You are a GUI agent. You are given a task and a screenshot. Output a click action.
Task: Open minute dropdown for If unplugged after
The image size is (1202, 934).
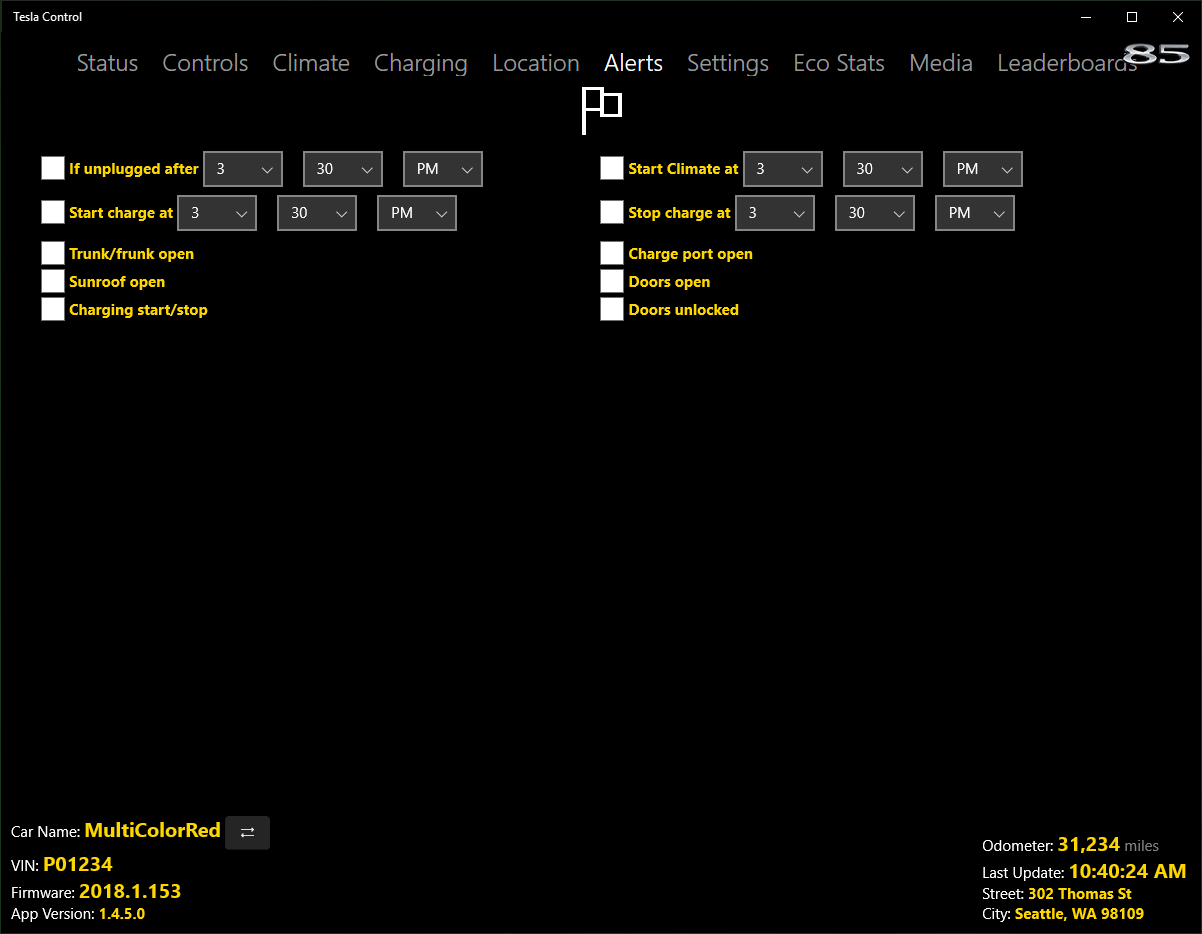(343, 169)
